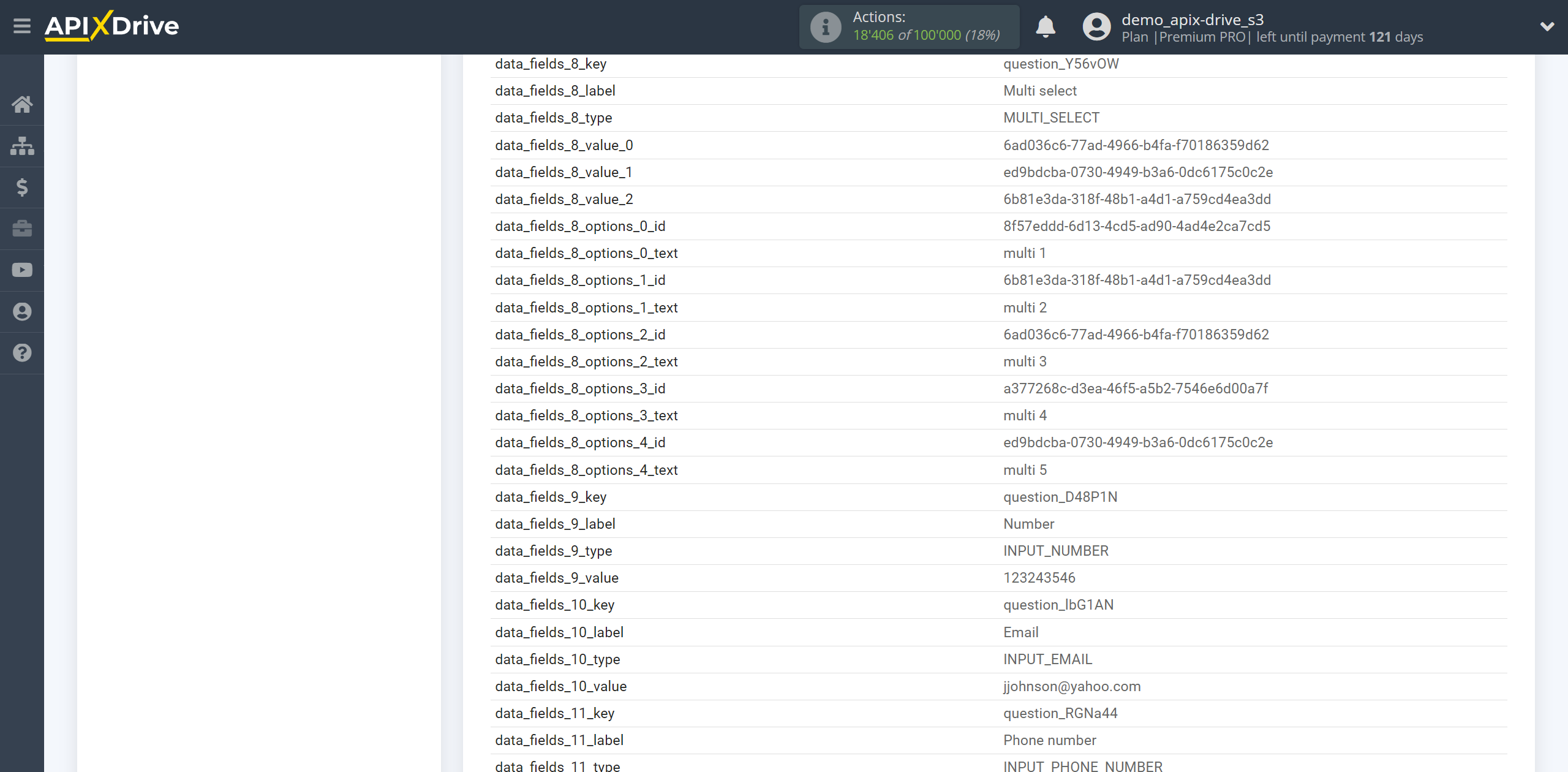This screenshot has width=1568, height=772.
Task: Open notifications bell
Action: [1046, 27]
